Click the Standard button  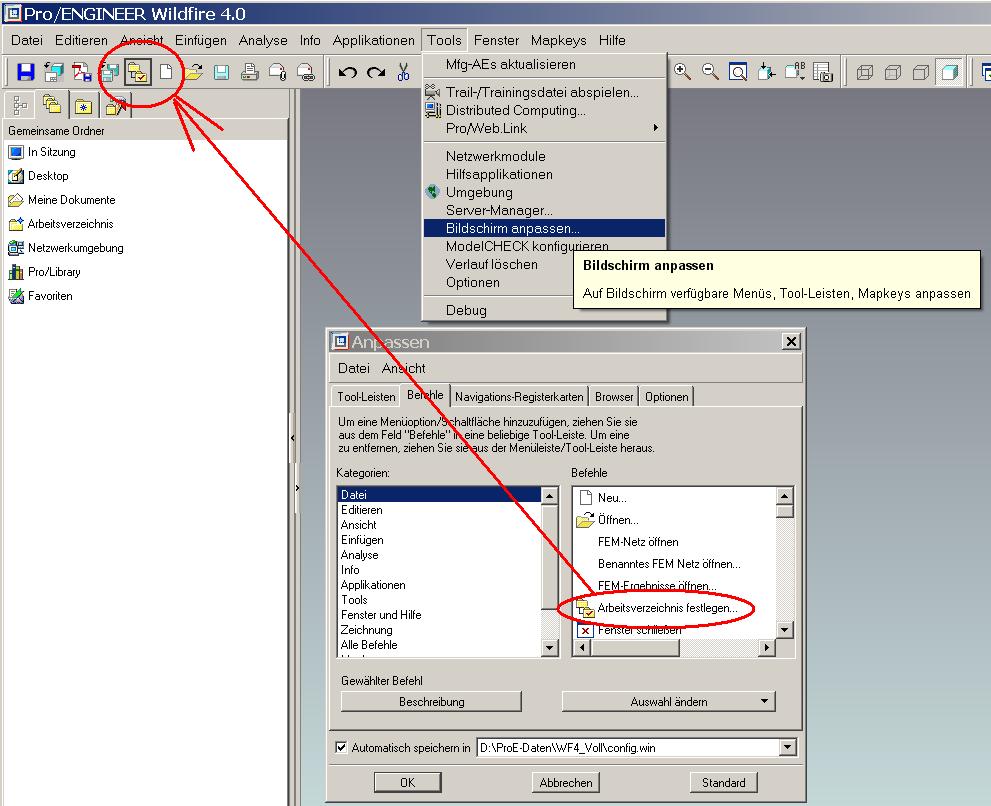(724, 783)
